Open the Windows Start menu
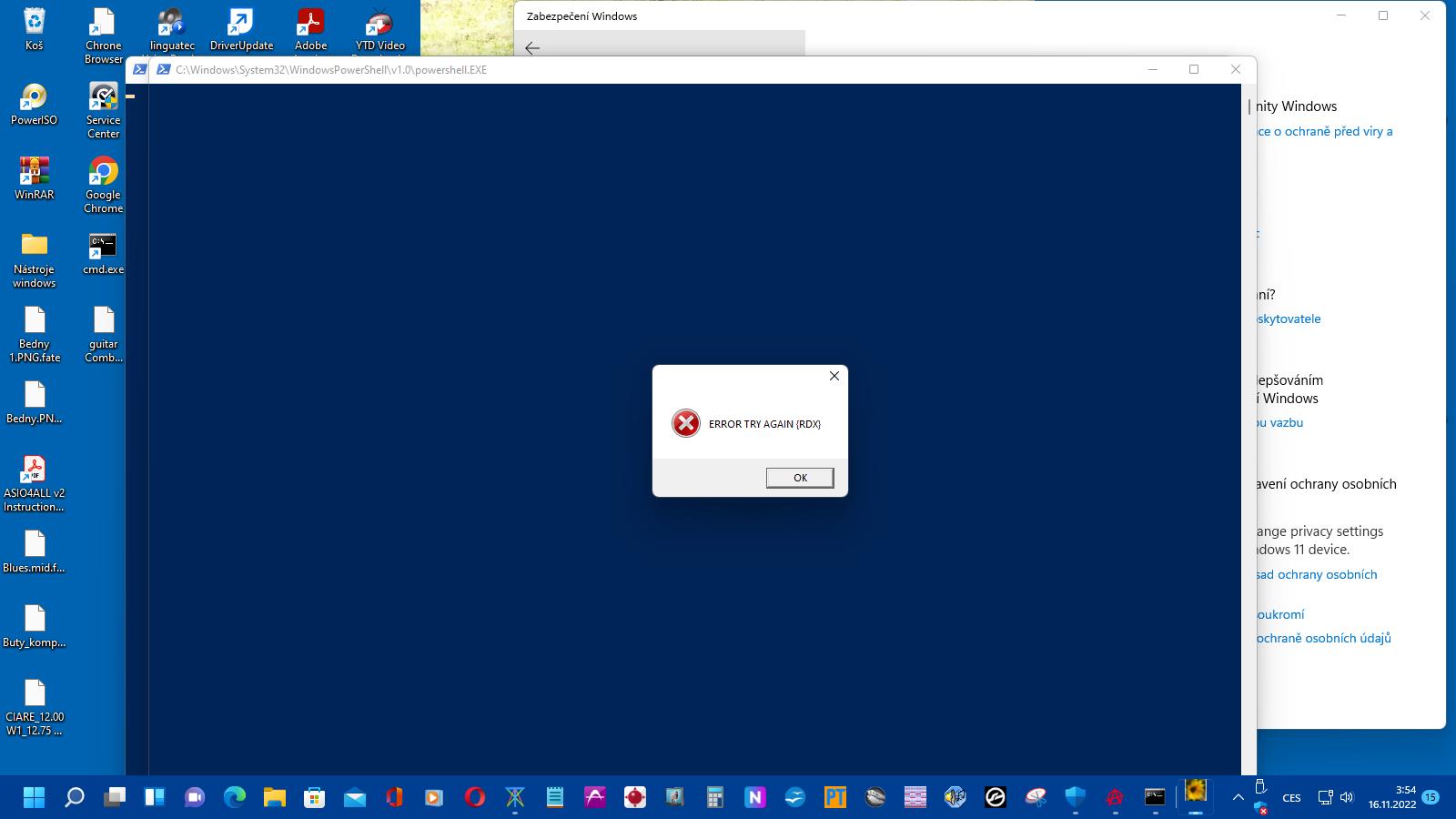The image size is (1456, 819). click(x=34, y=798)
